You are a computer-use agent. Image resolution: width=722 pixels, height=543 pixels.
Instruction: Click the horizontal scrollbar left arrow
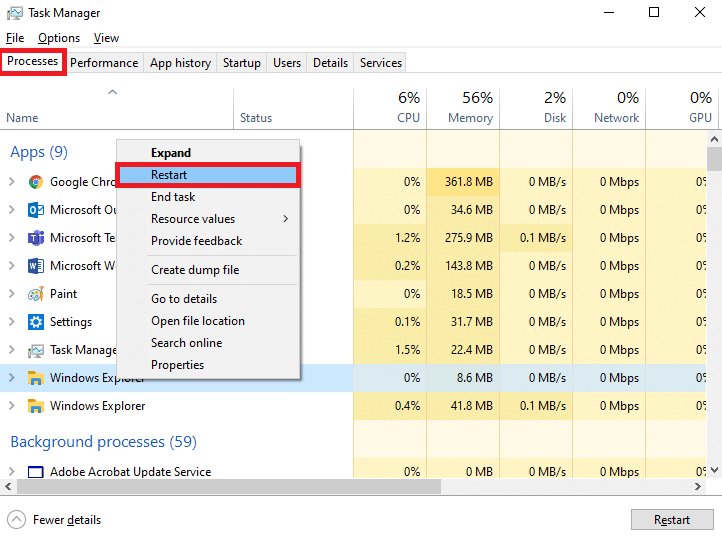click(8, 486)
